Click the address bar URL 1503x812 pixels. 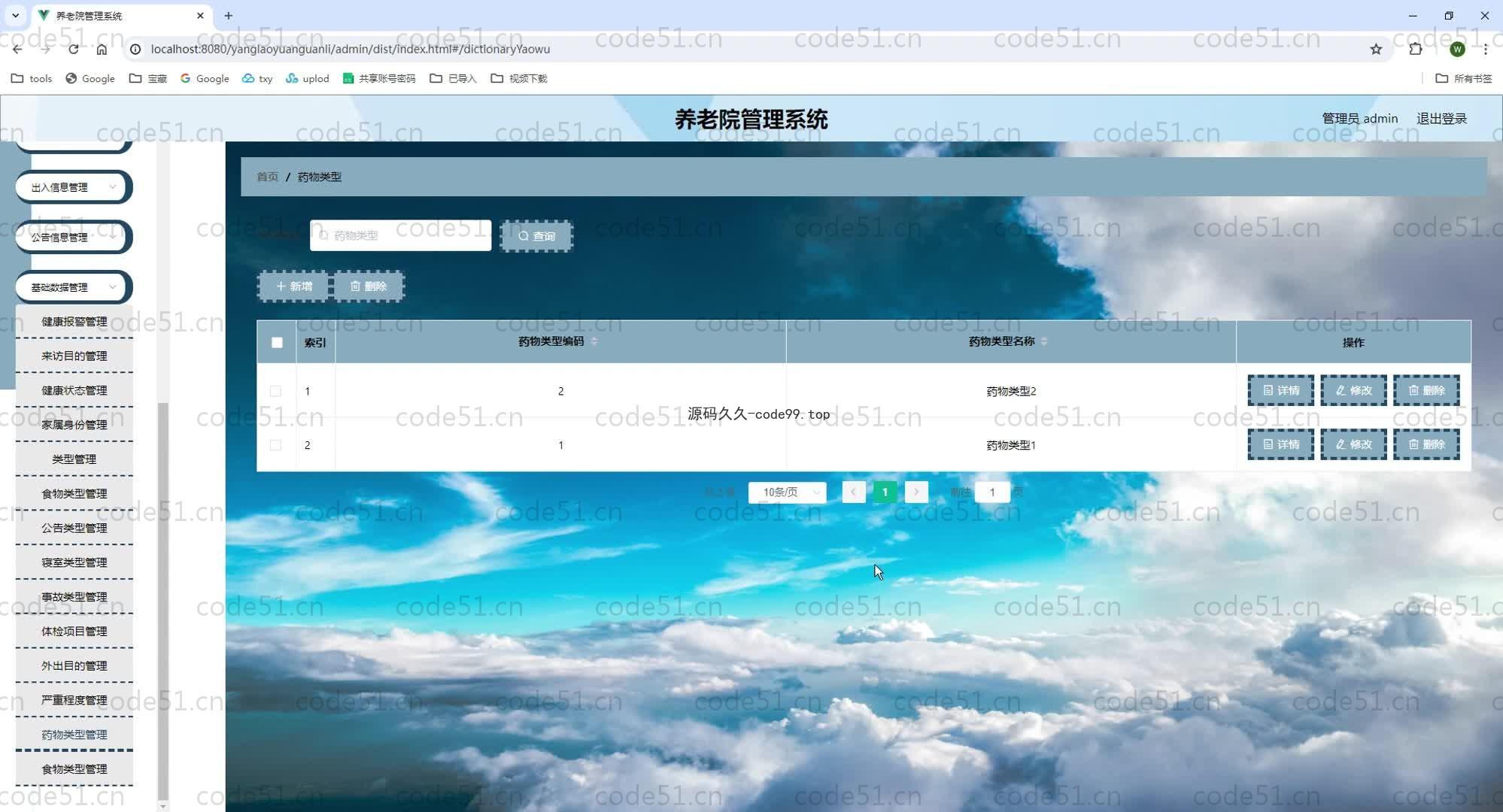click(350, 49)
